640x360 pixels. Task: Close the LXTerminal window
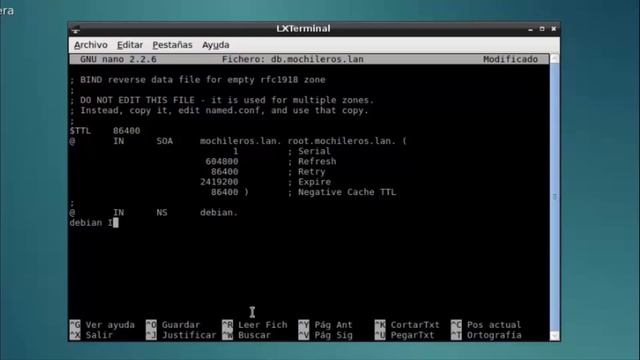tap(553, 29)
